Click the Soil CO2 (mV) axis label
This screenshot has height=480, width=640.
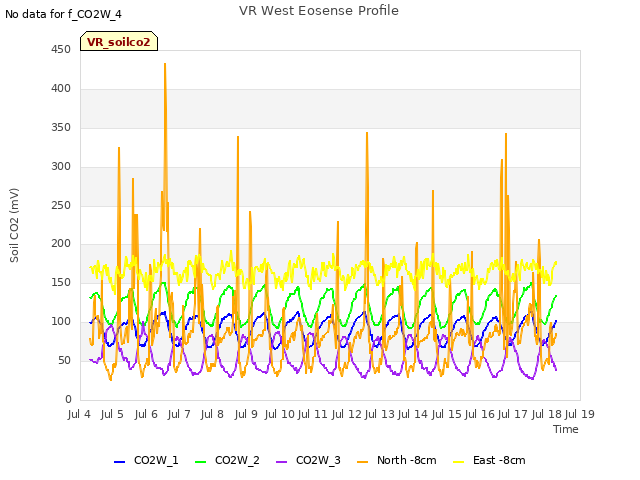[x=14, y=225]
